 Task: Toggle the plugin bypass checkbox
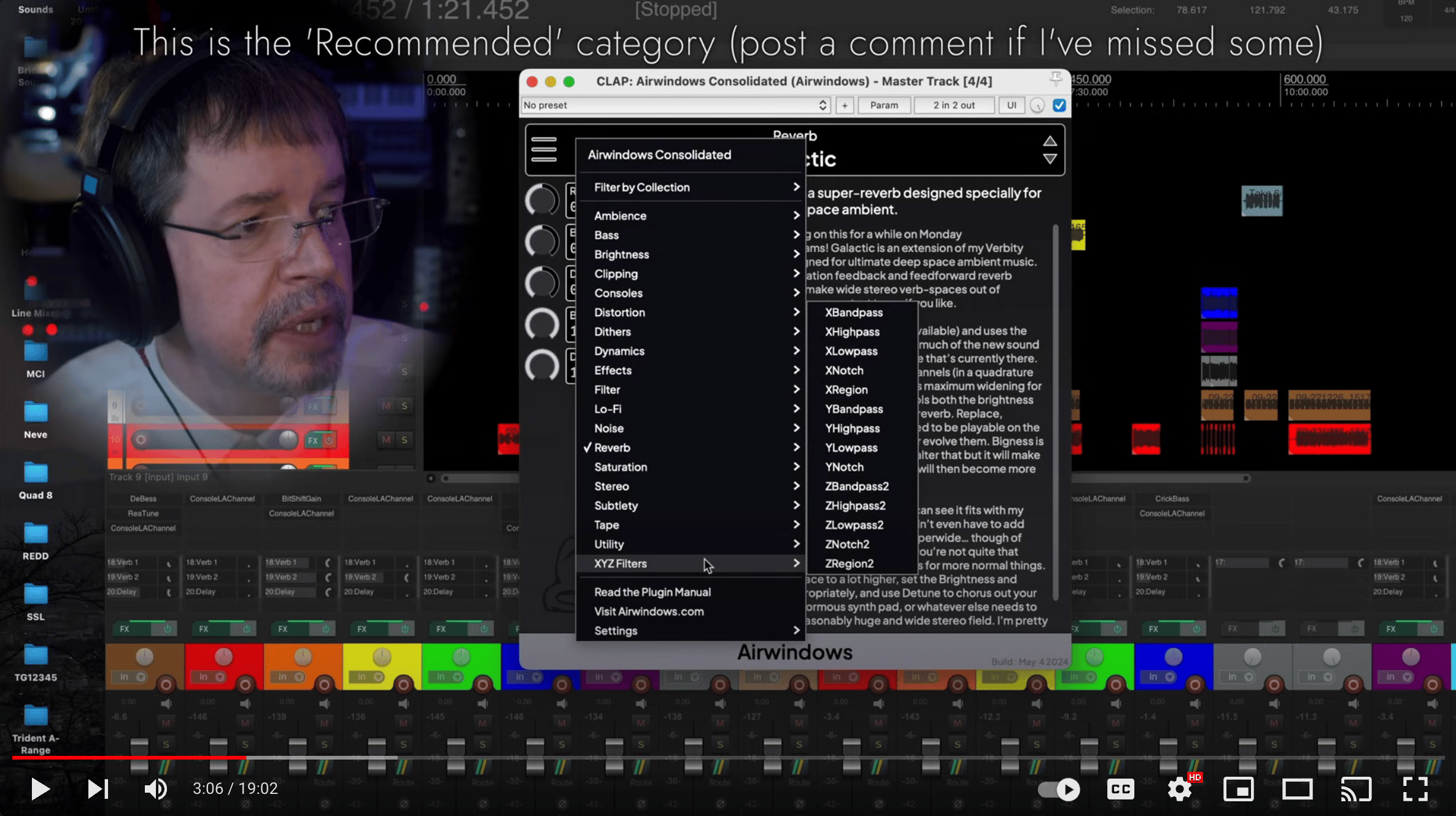click(1059, 105)
